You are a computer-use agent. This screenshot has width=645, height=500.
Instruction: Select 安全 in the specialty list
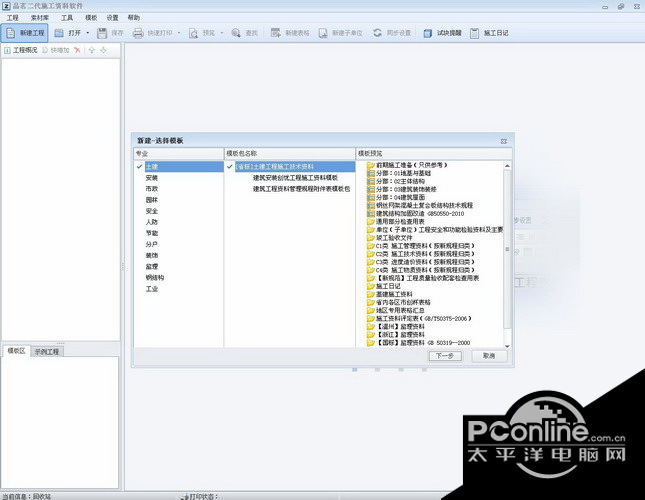click(x=152, y=211)
